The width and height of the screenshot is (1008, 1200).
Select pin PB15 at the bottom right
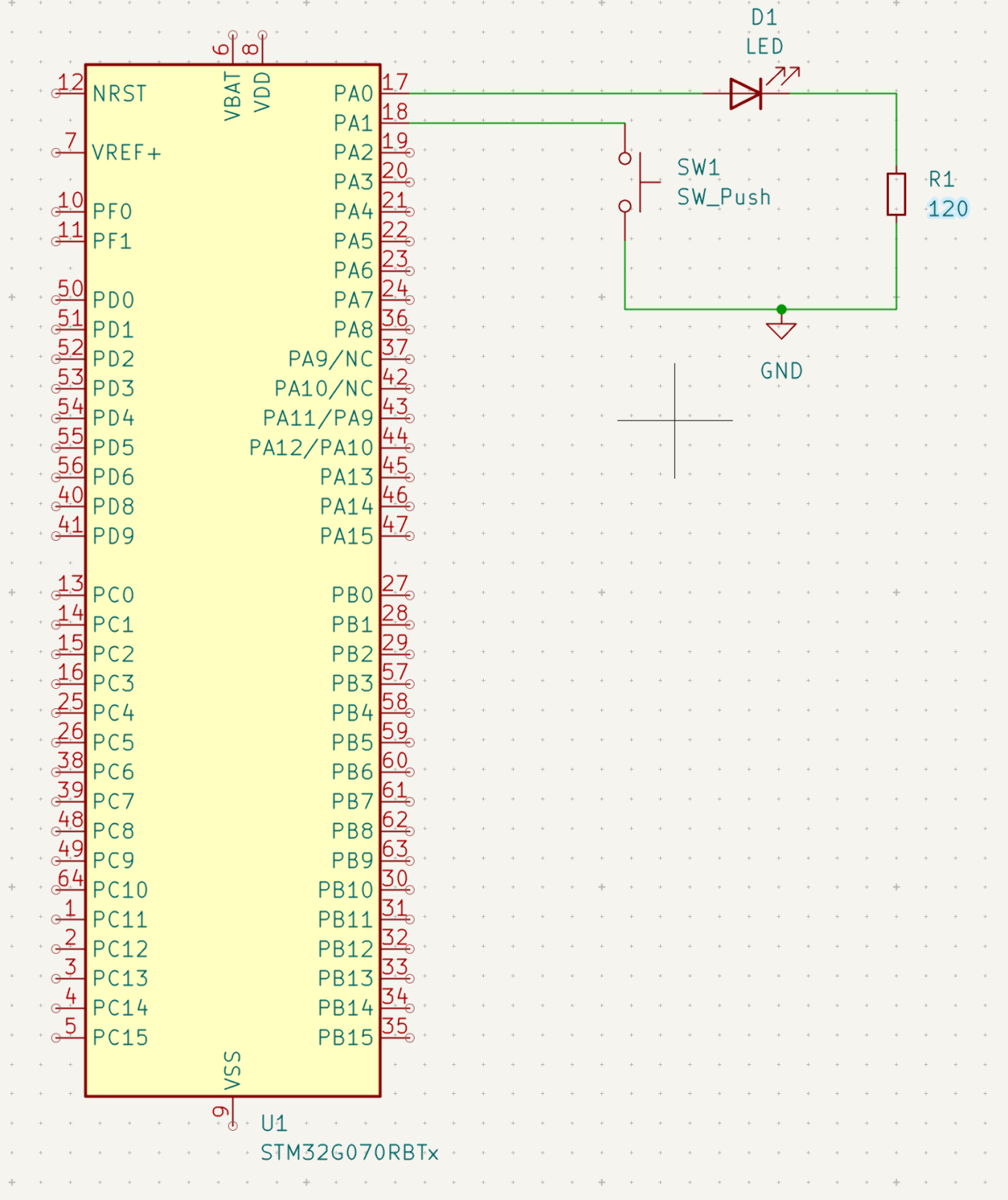(349, 1037)
